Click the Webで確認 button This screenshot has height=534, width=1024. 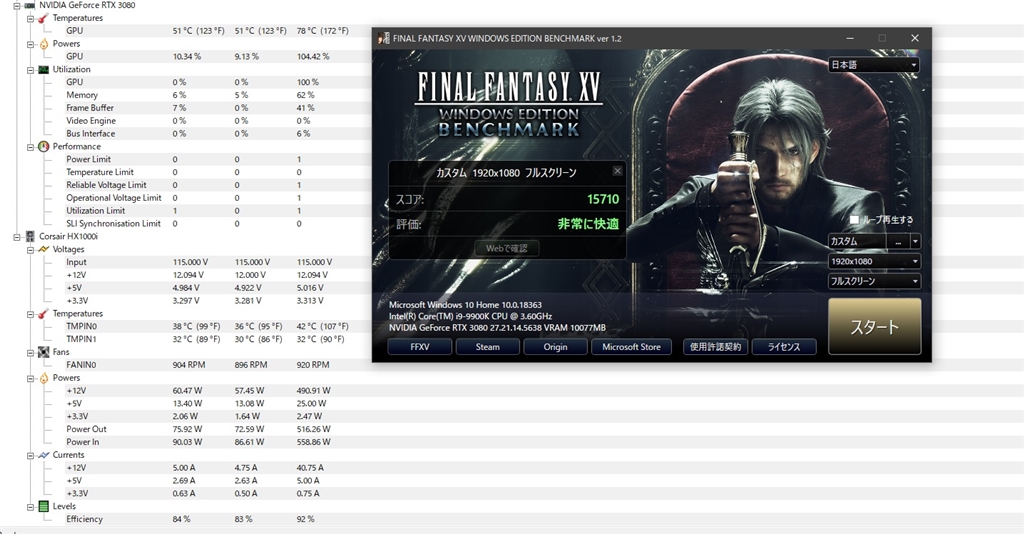click(x=507, y=248)
